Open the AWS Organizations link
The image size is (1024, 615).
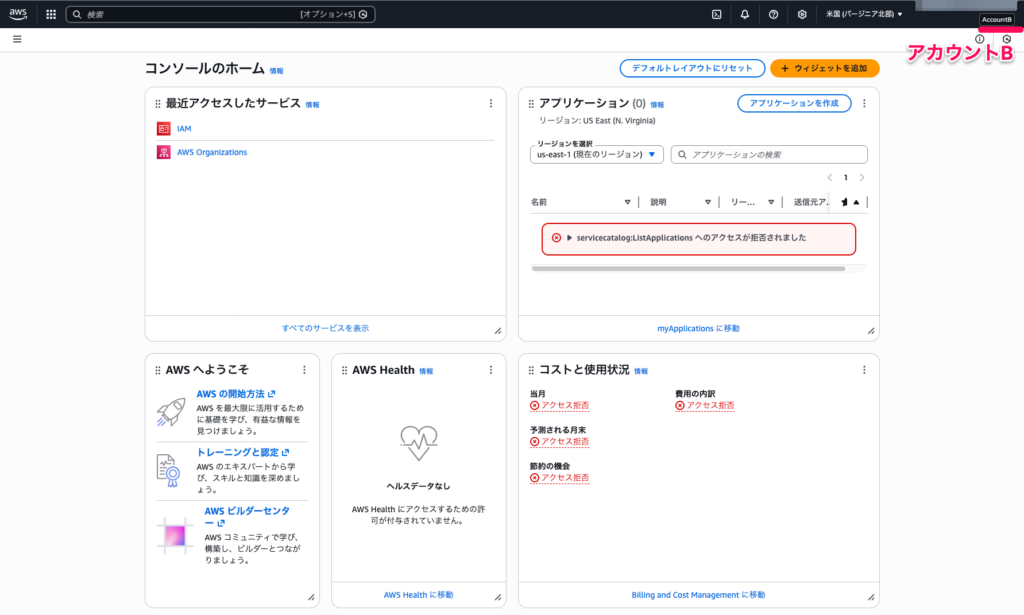coord(212,152)
